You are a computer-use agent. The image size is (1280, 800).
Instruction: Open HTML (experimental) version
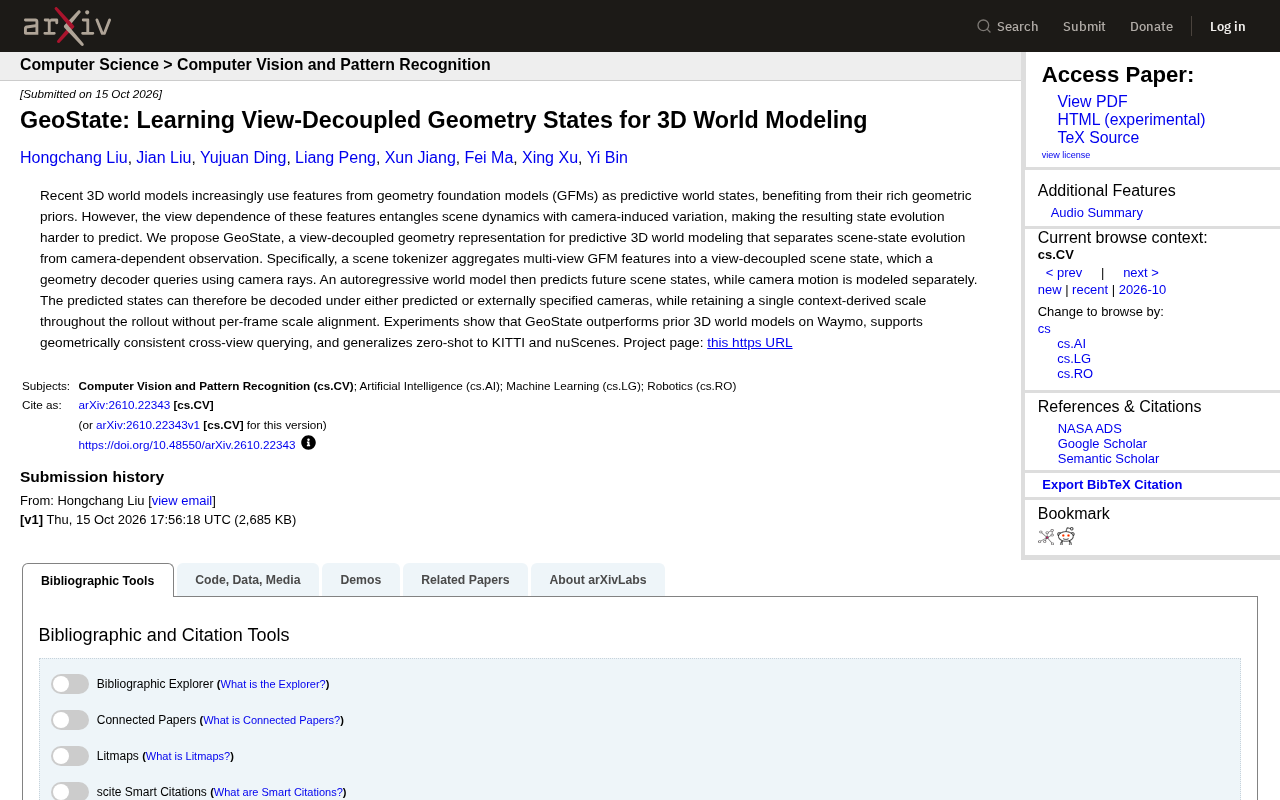[x=1131, y=120]
